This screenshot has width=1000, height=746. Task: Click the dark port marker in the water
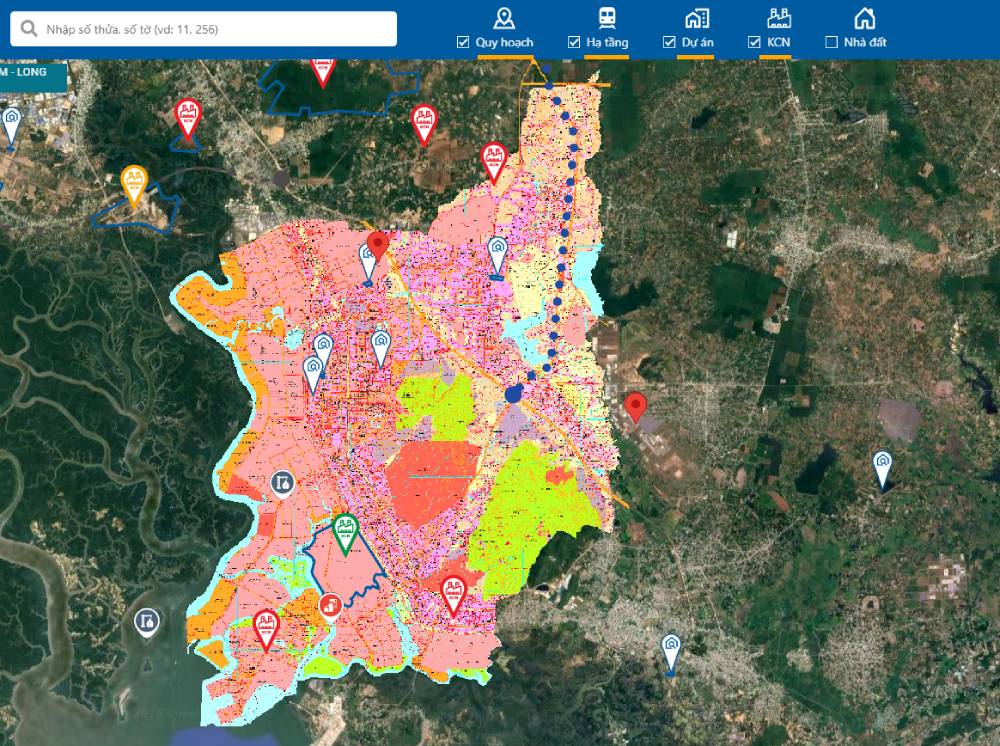(x=147, y=622)
